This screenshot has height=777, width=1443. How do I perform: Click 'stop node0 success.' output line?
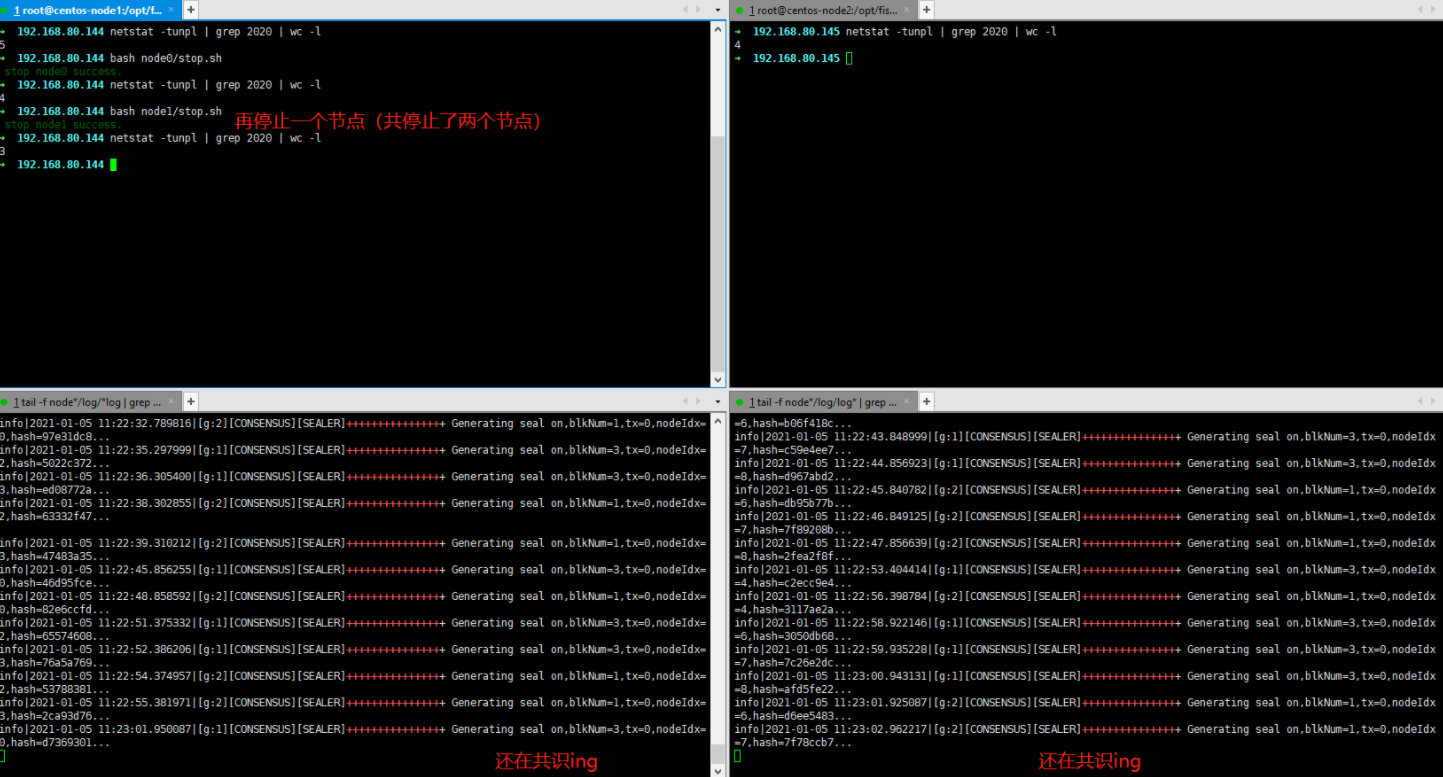pyautogui.click(x=63, y=72)
